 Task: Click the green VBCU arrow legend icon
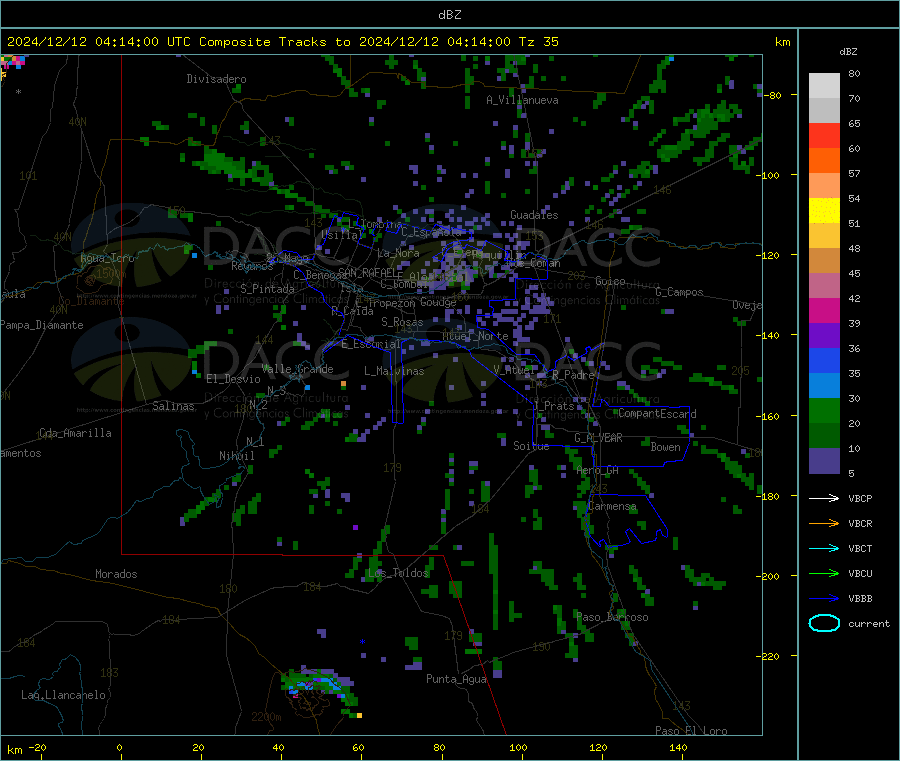click(x=824, y=573)
